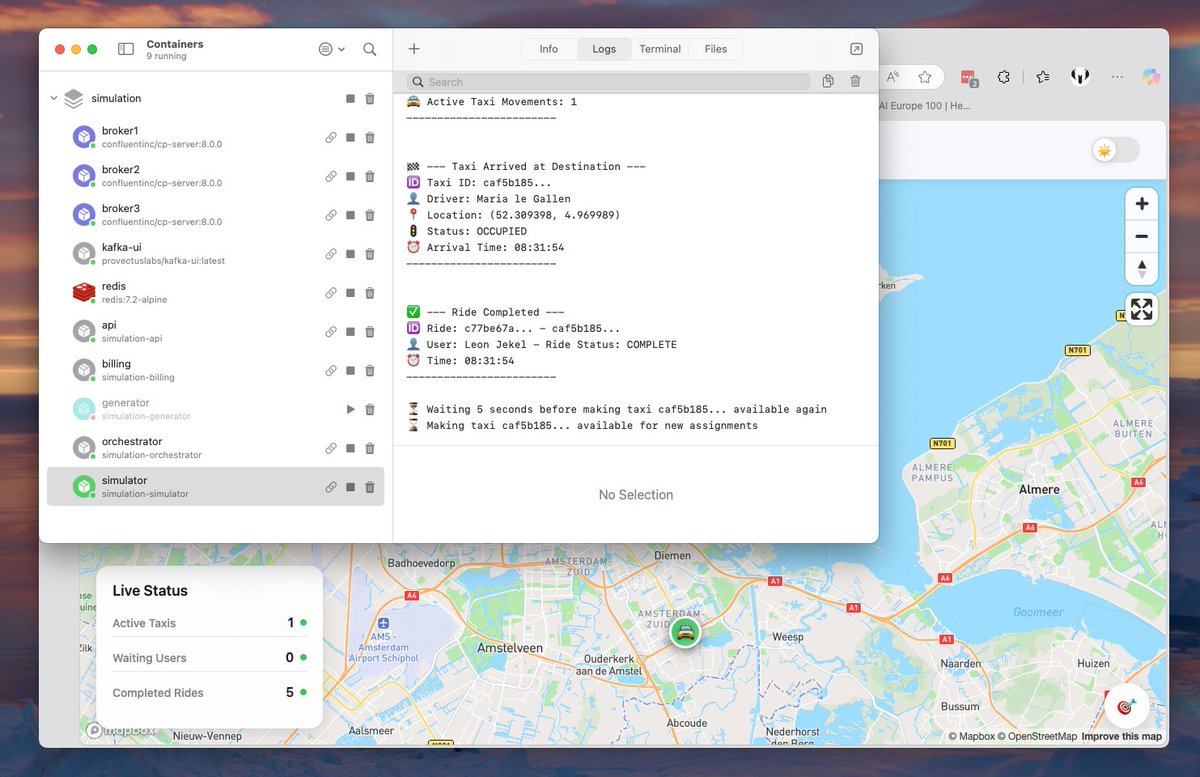Screen dimensions: 1200x777
Task: Stop the orchestrator container
Action: [x=350, y=448]
